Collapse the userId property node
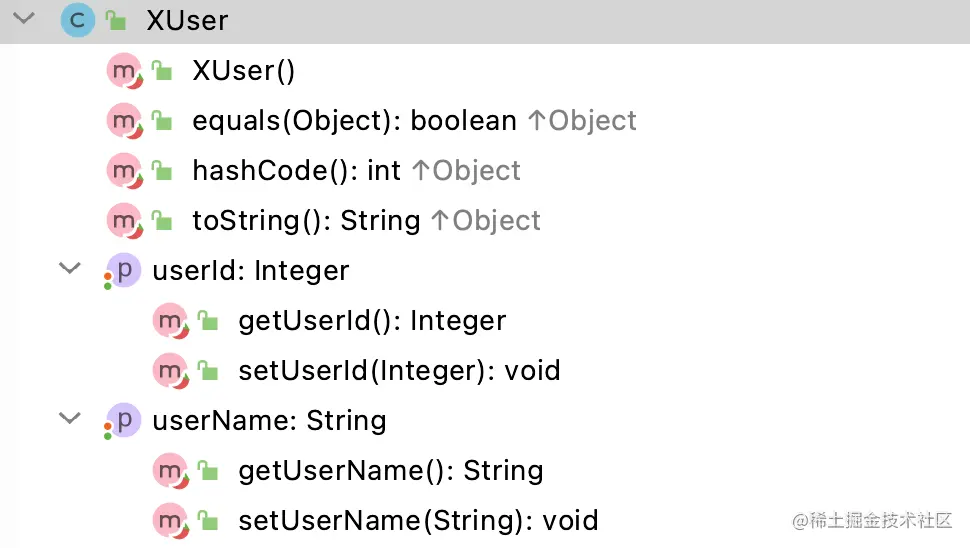 pyautogui.click(x=70, y=268)
